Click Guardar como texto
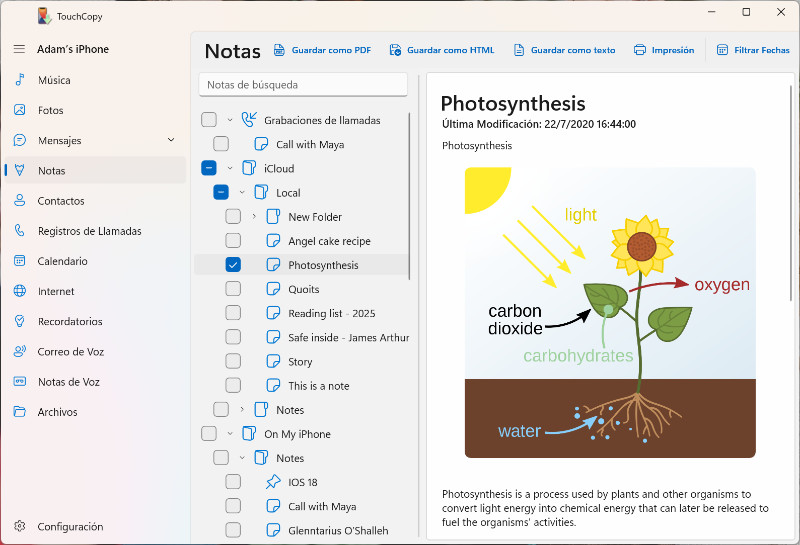Screen dimensions: 800x545 (565, 50)
